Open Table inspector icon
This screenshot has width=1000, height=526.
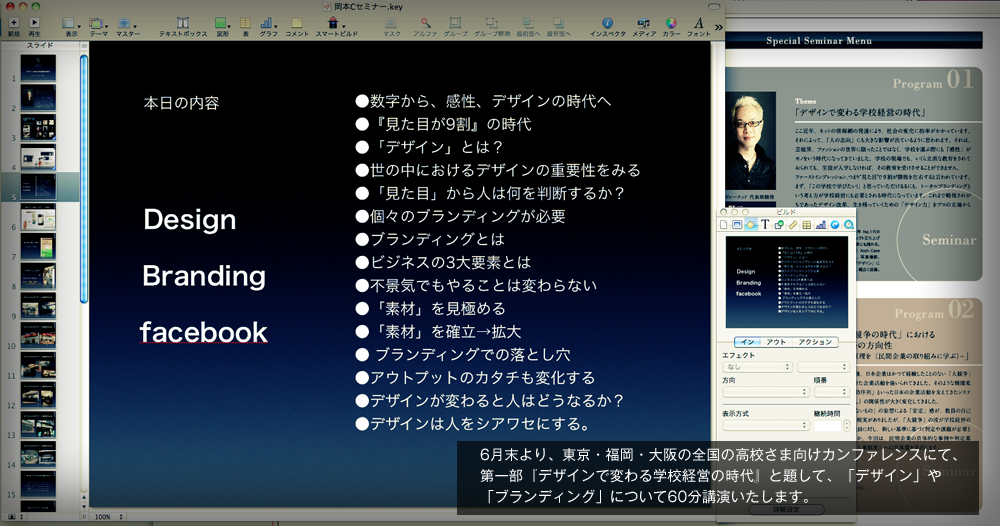point(807,224)
